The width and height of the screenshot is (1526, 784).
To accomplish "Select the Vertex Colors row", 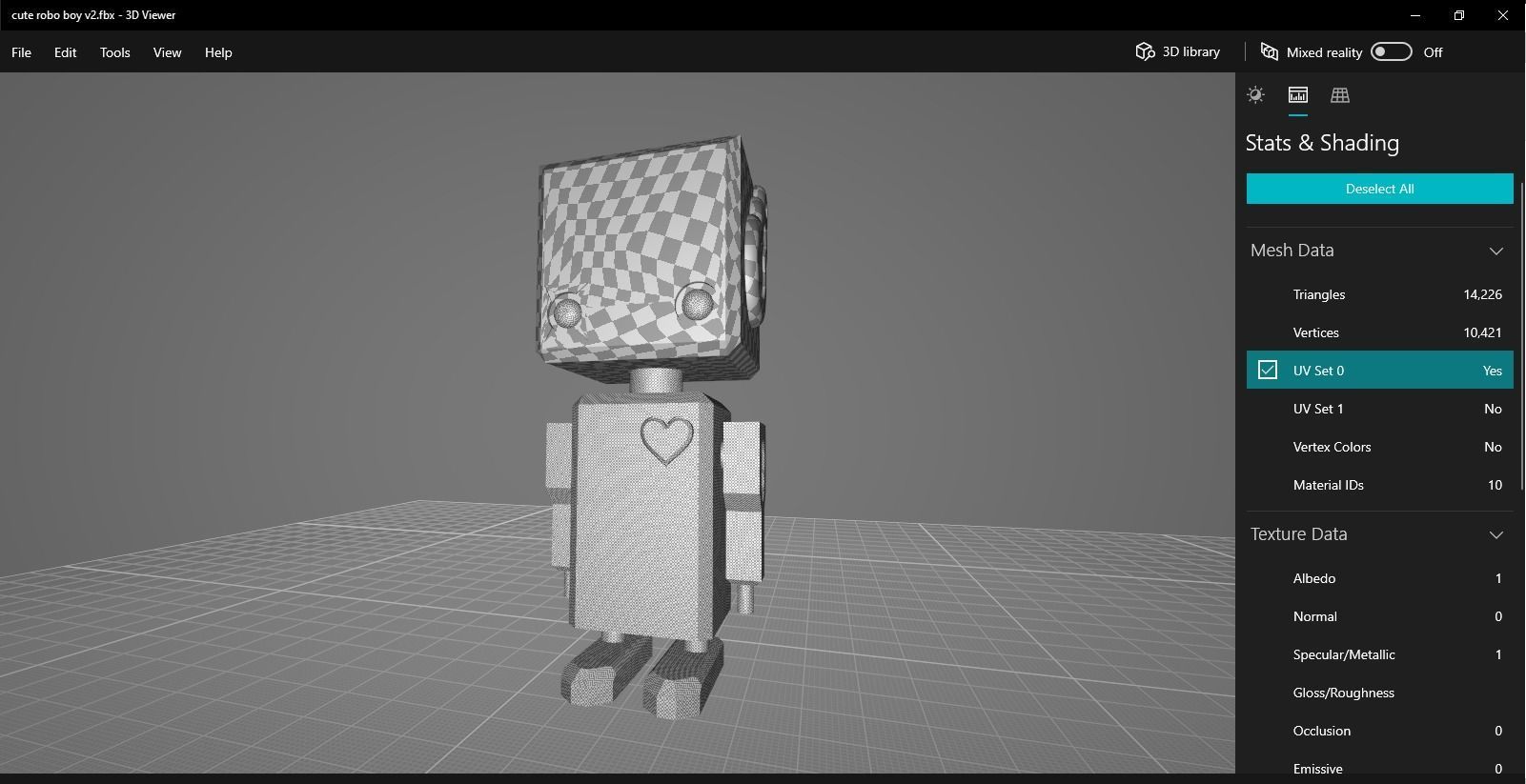I will (x=1379, y=447).
